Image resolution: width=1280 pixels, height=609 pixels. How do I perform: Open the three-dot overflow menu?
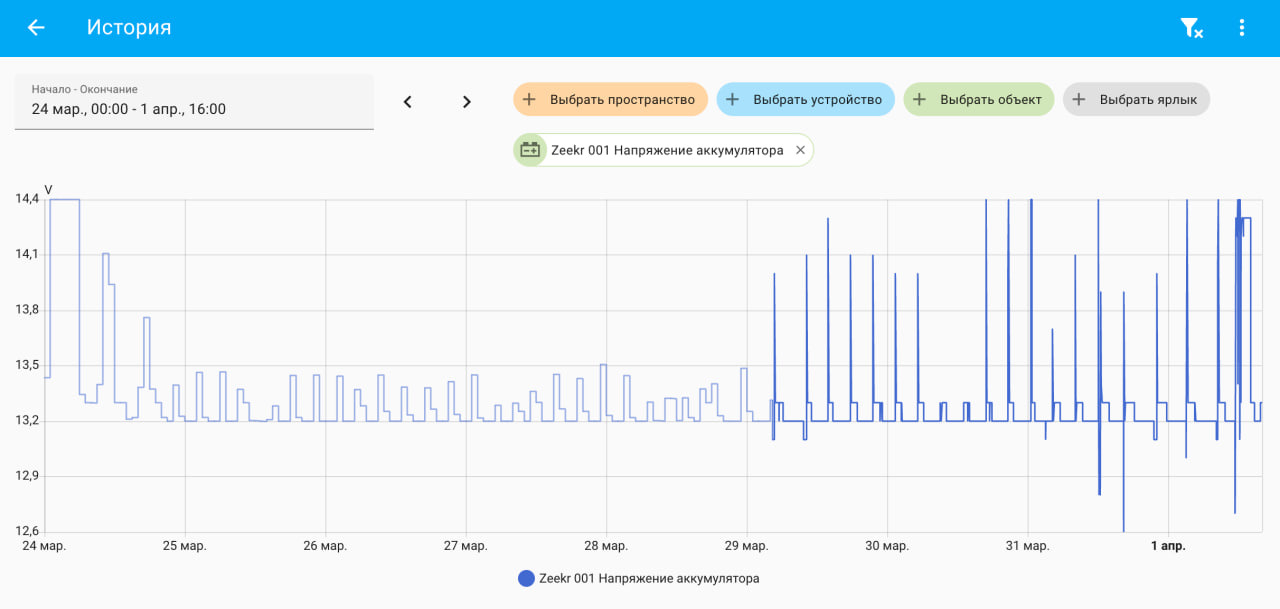tap(1242, 28)
